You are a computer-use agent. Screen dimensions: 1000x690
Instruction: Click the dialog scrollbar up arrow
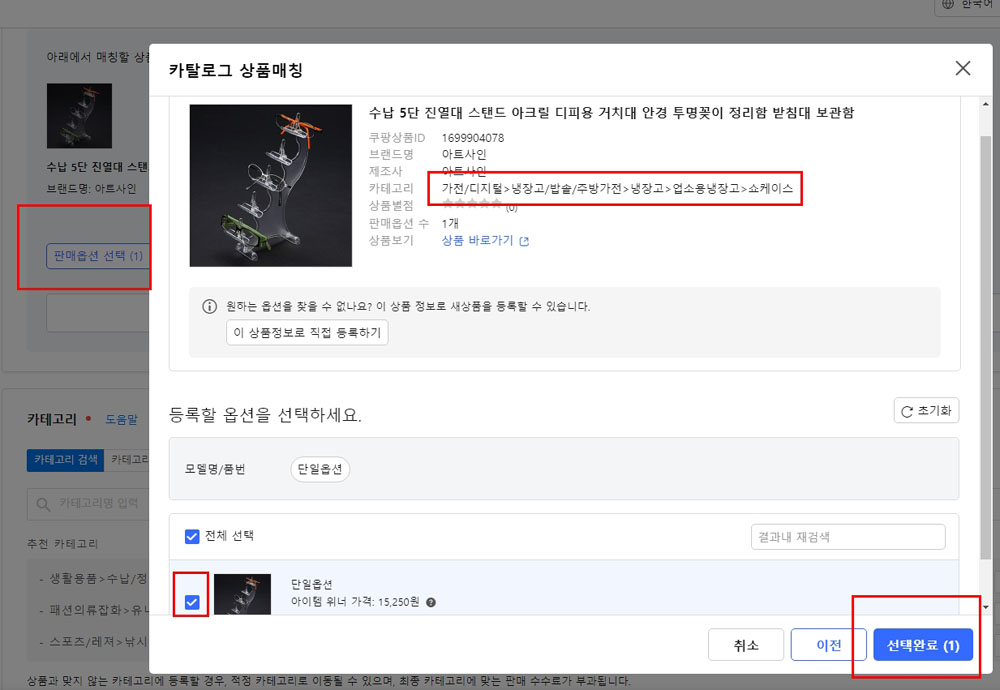(x=985, y=104)
